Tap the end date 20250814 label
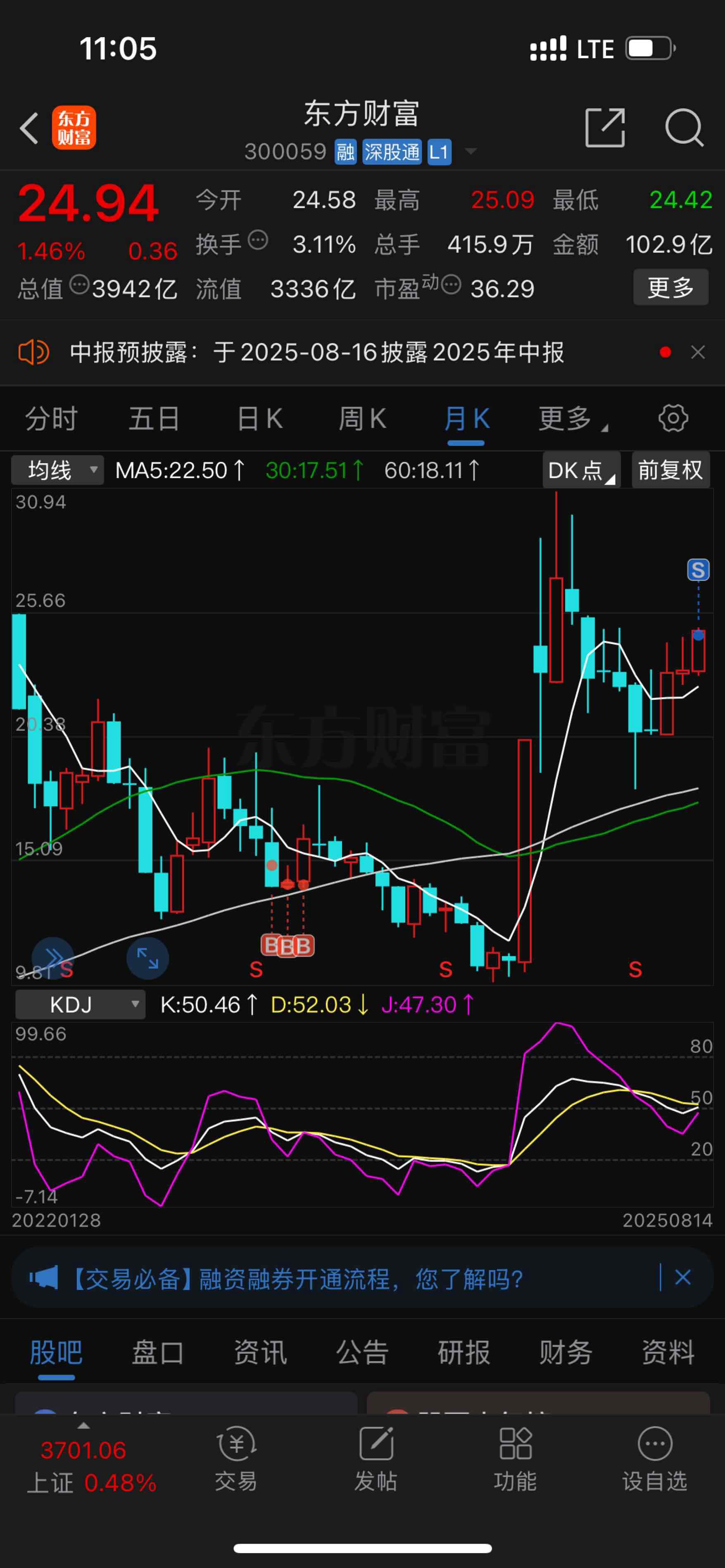The image size is (725, 1568). coord(668,1220)
